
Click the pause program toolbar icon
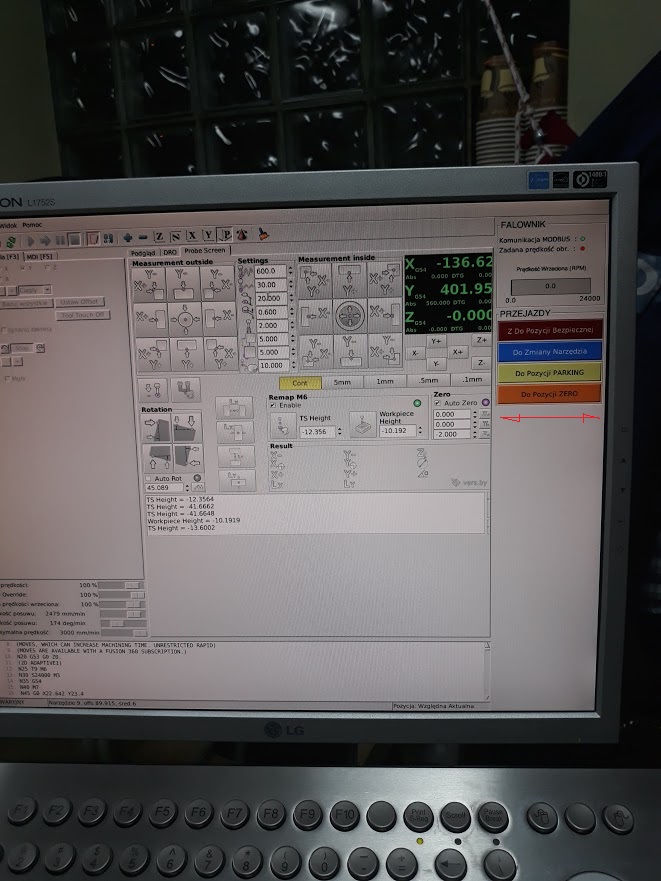60,240
